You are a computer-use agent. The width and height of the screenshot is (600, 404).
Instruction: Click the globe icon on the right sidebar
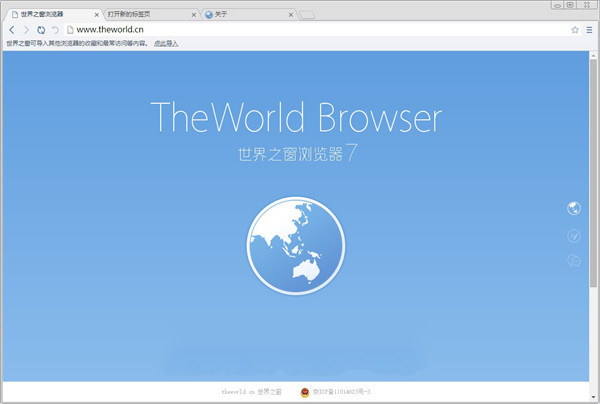(x=574, y=208)
